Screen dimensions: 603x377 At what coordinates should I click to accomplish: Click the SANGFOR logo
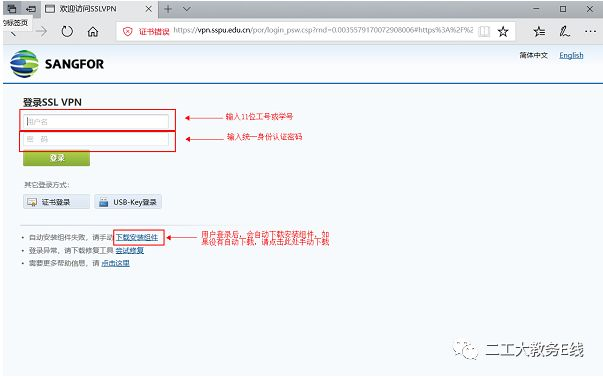coord(57,64)
